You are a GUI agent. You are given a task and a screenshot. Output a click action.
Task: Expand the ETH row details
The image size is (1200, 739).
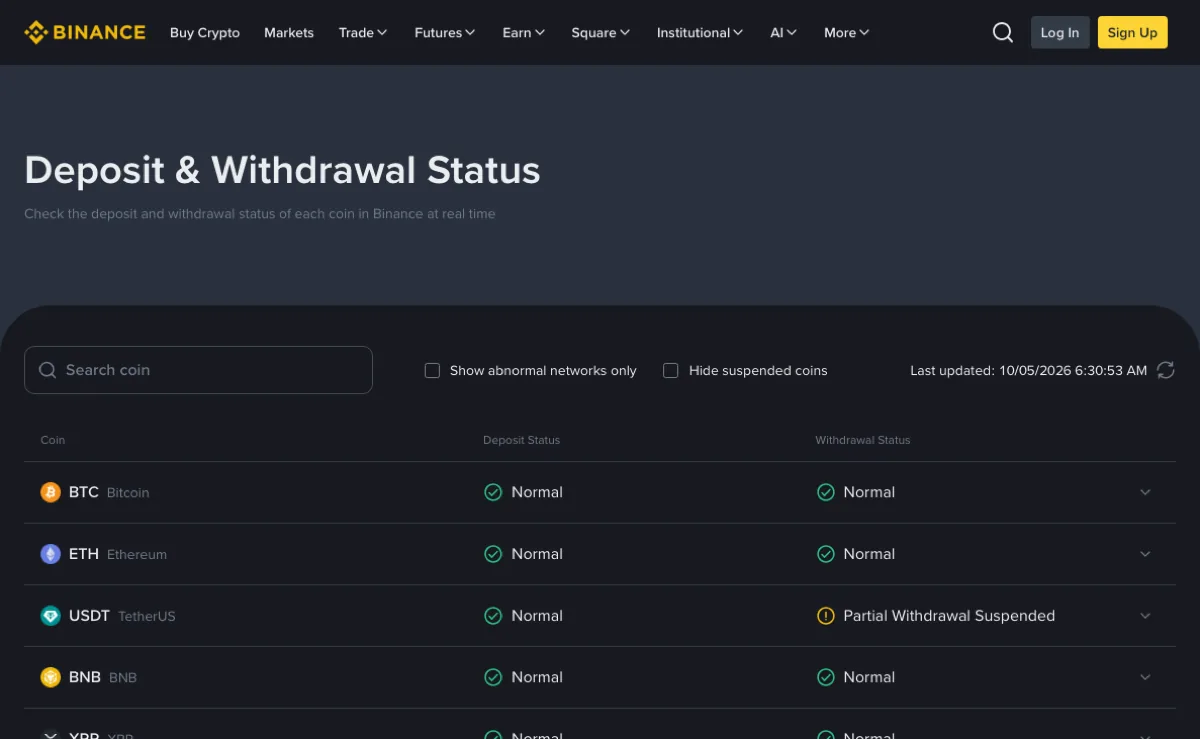tap(1146, 554)
